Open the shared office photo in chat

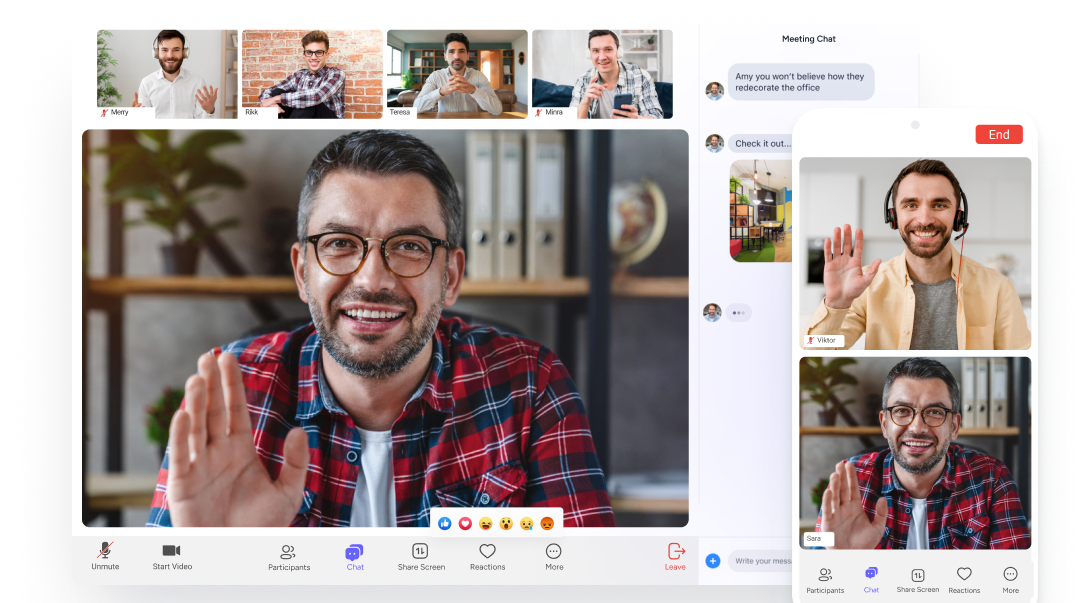coord(761,210)
